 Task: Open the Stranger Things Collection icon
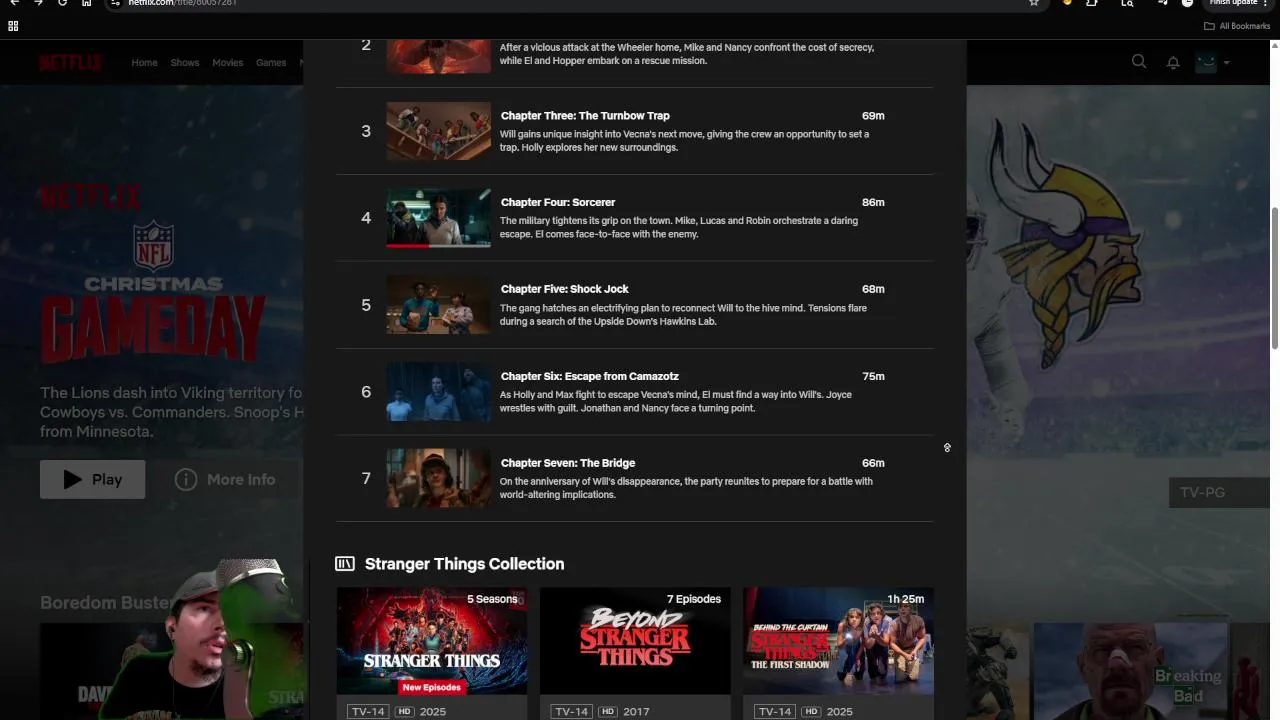pos(345,564)
